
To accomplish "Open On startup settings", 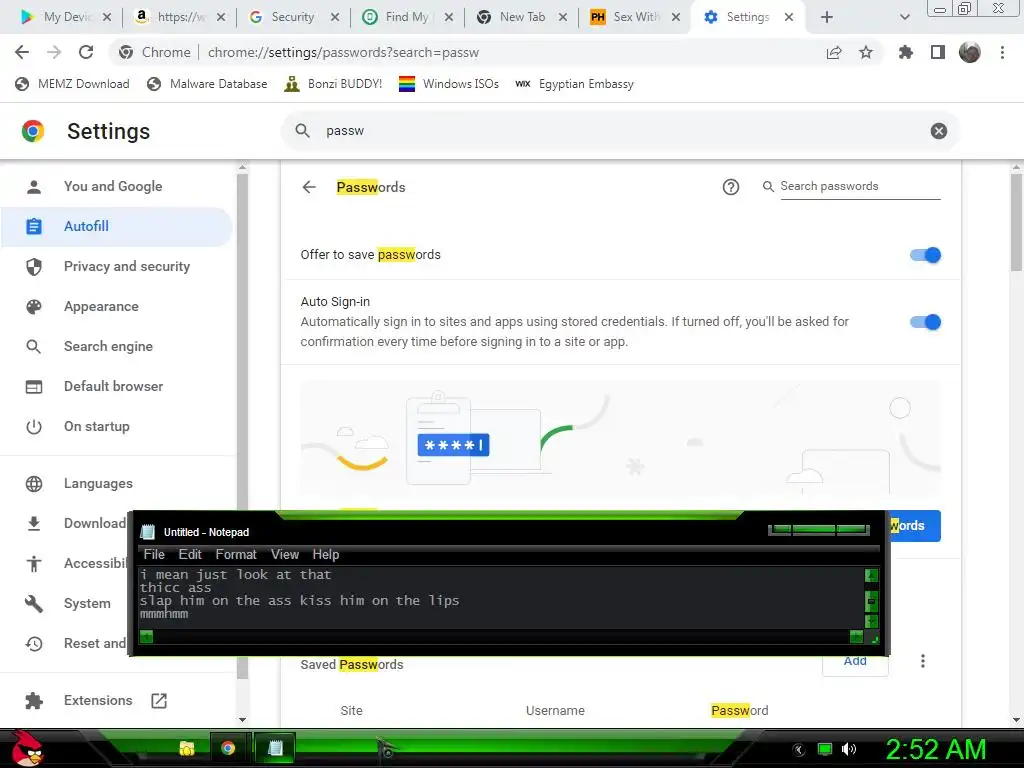I will tap(118, 426).
